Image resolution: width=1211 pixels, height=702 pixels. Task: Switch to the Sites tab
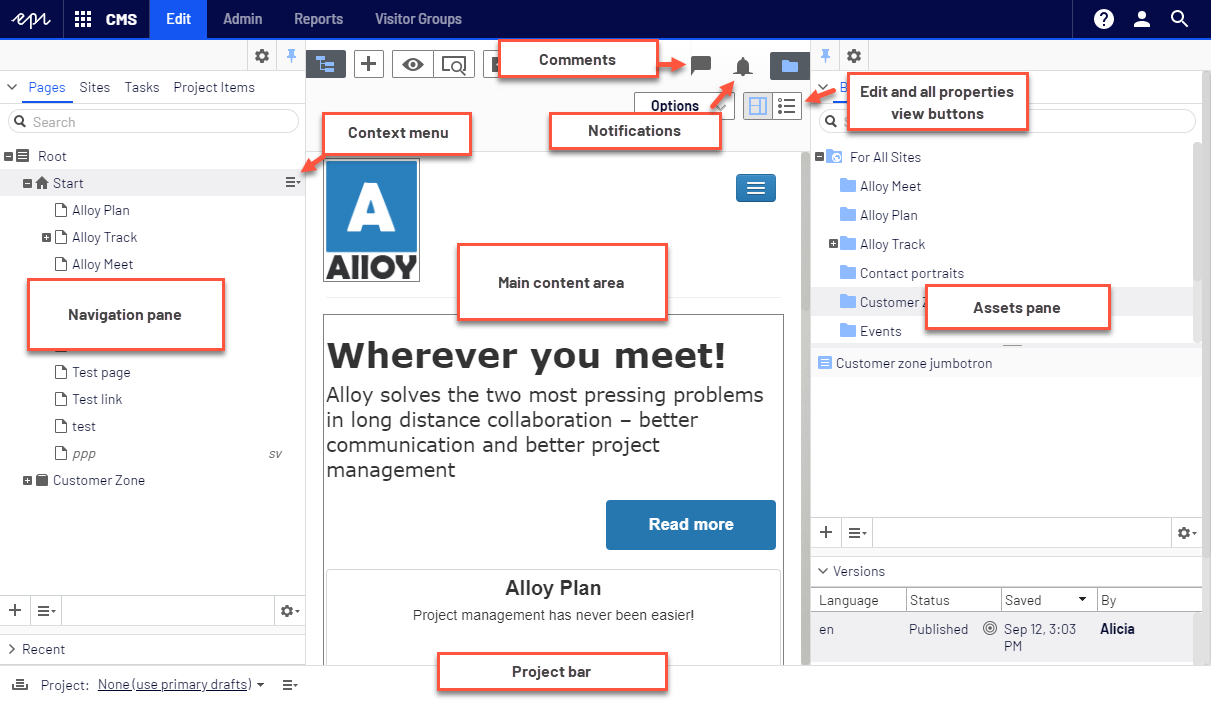pos(95,87)
